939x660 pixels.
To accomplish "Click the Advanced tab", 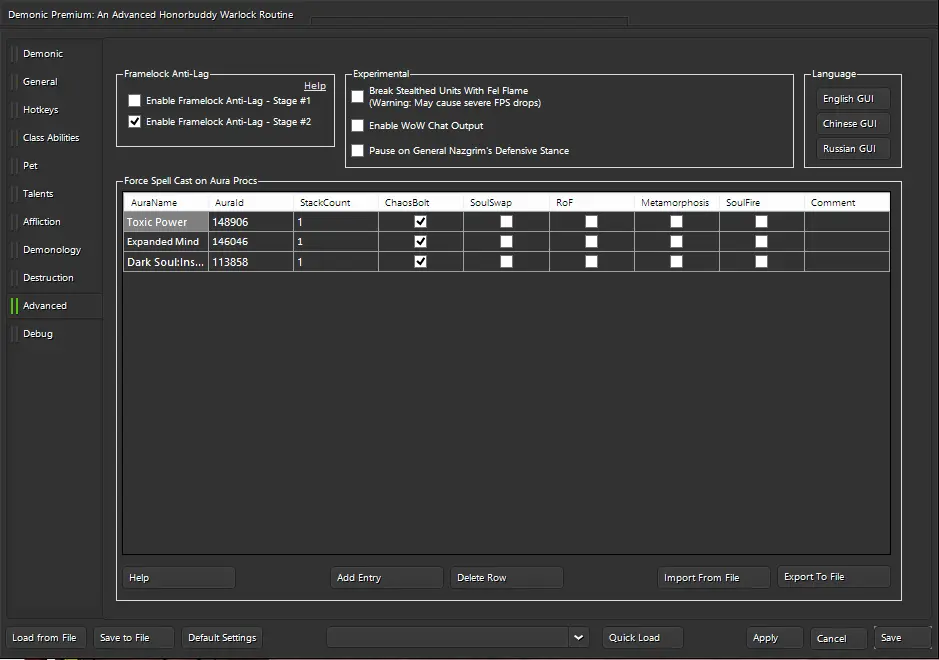I will tap(54, 305).
